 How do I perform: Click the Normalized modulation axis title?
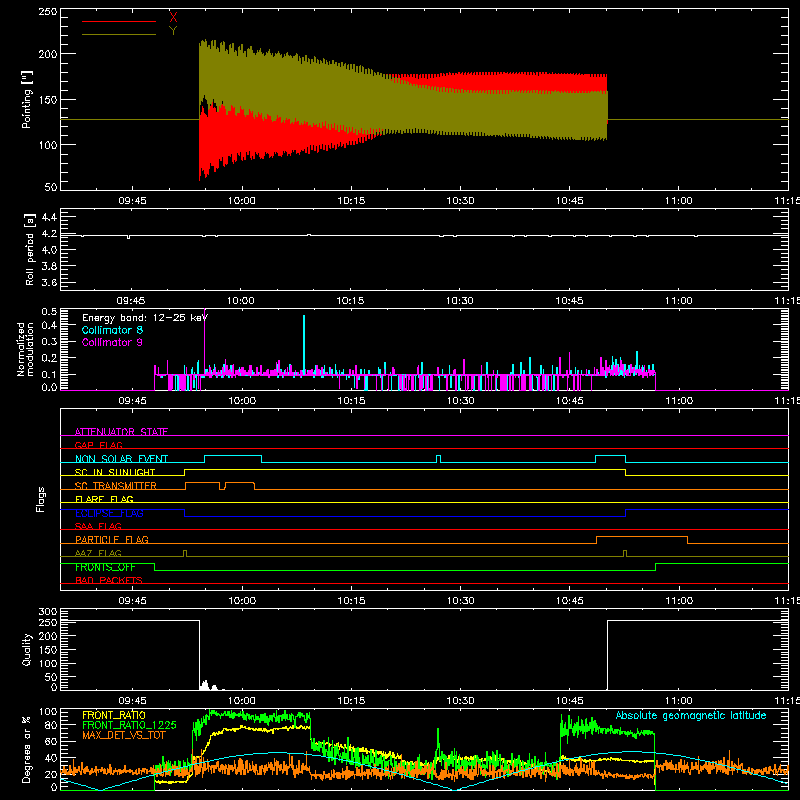click(25, 349)
